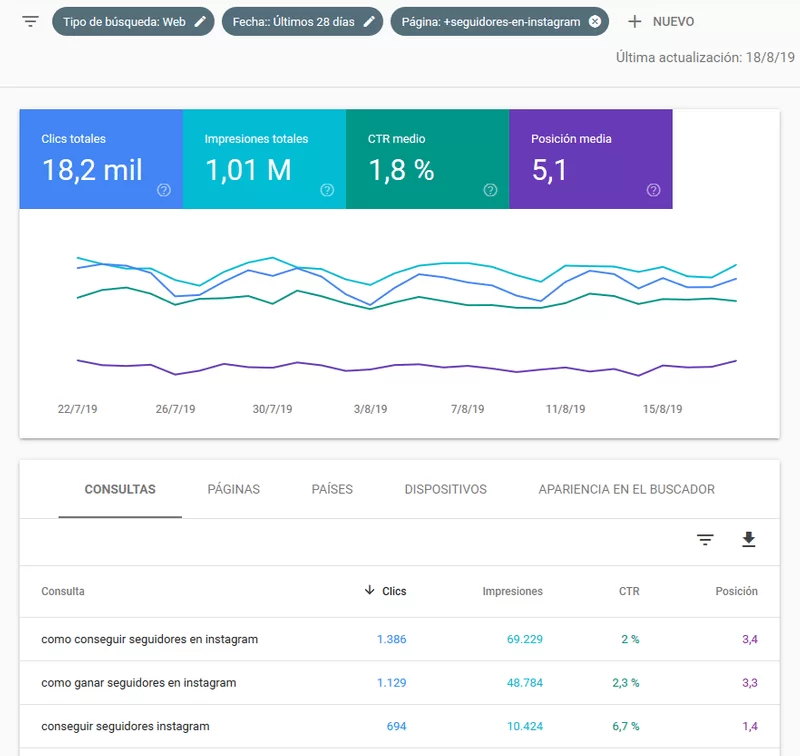Select query 'como conseguir seguidores en instagram'
The image size is (800, 756).
coord(149,639)
